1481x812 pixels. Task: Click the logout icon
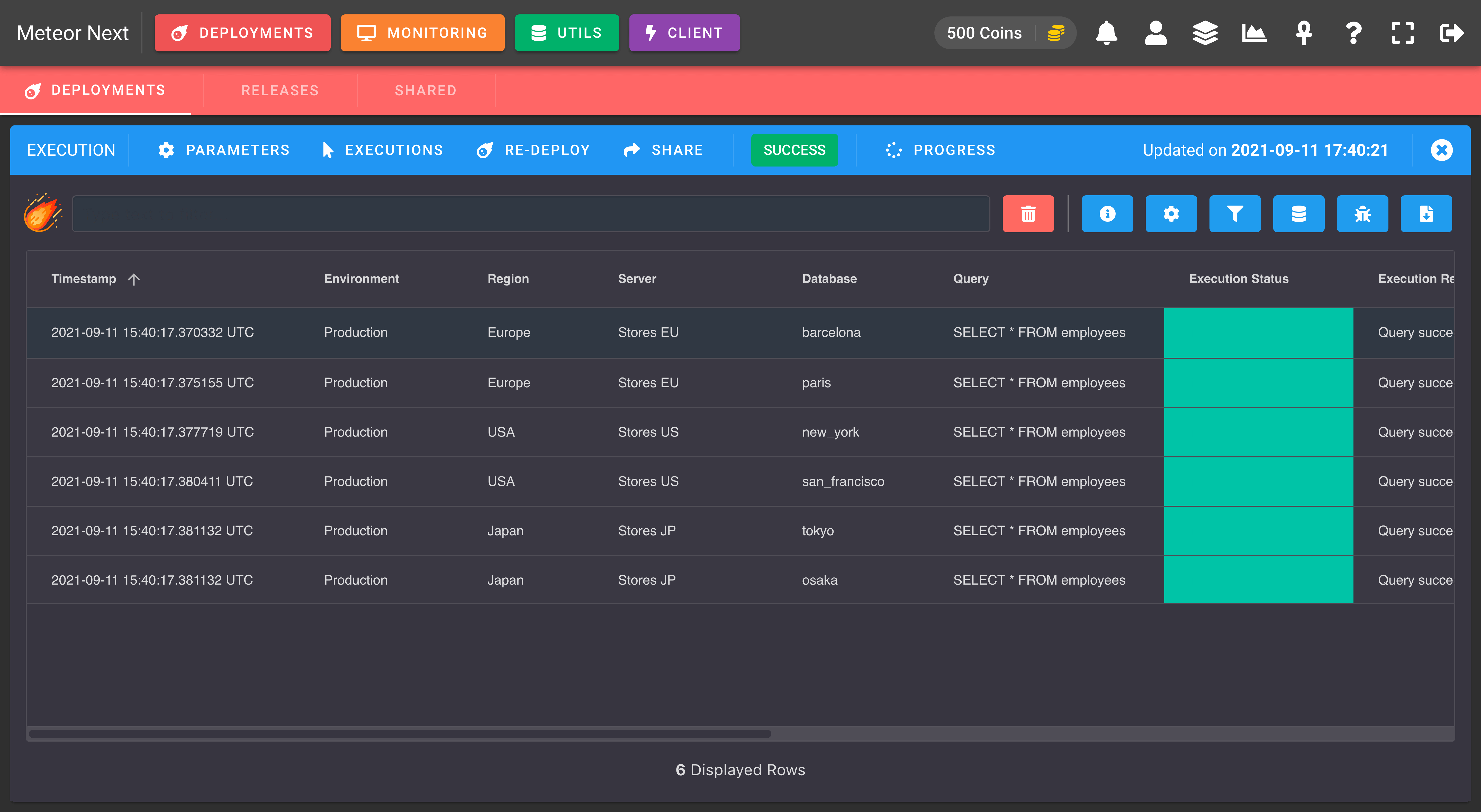pyautogui.click(x=1452, y=33)
